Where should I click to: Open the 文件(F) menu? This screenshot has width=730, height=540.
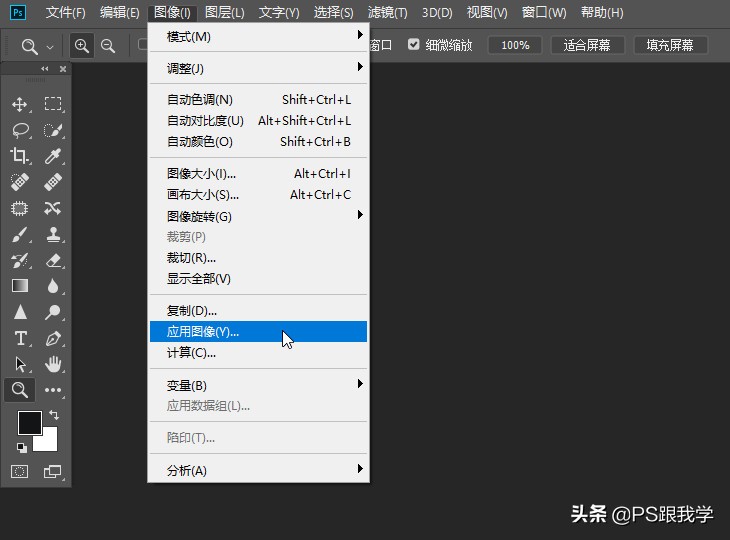66,12
